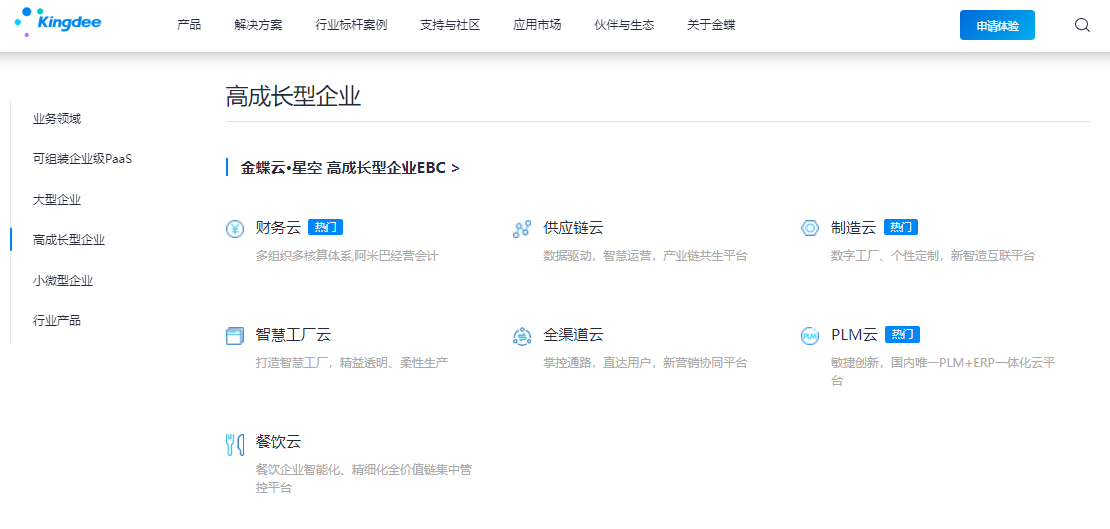The image size is (1110, 529).
Task: Select 小微型企业 in the sidebar
Action: tap(63, 280)
